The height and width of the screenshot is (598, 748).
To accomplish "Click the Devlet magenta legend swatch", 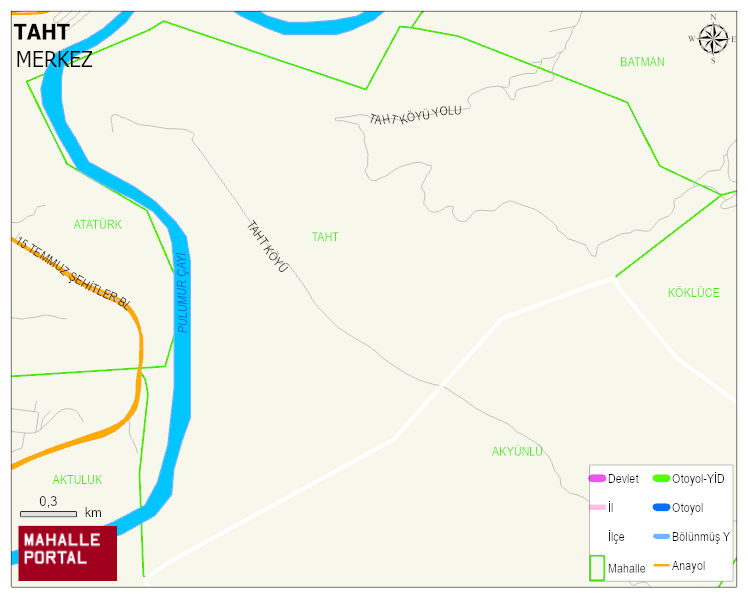I will click(x=597, y=478).
